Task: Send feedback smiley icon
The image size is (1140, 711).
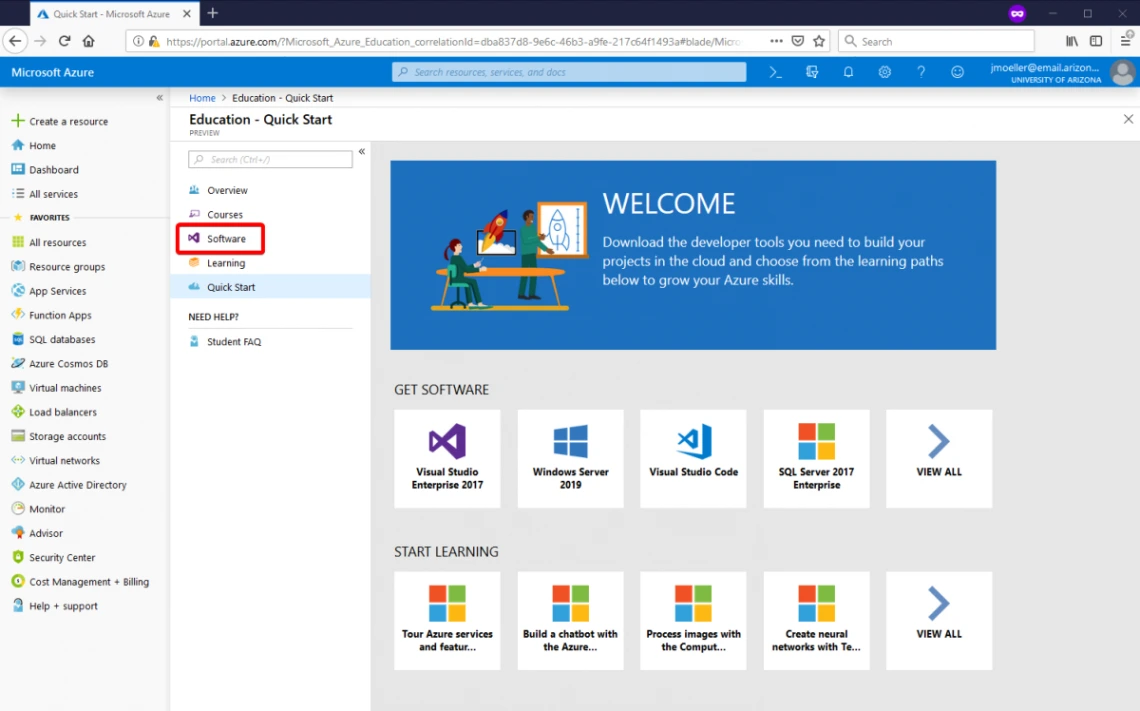Action: (957, 72)
